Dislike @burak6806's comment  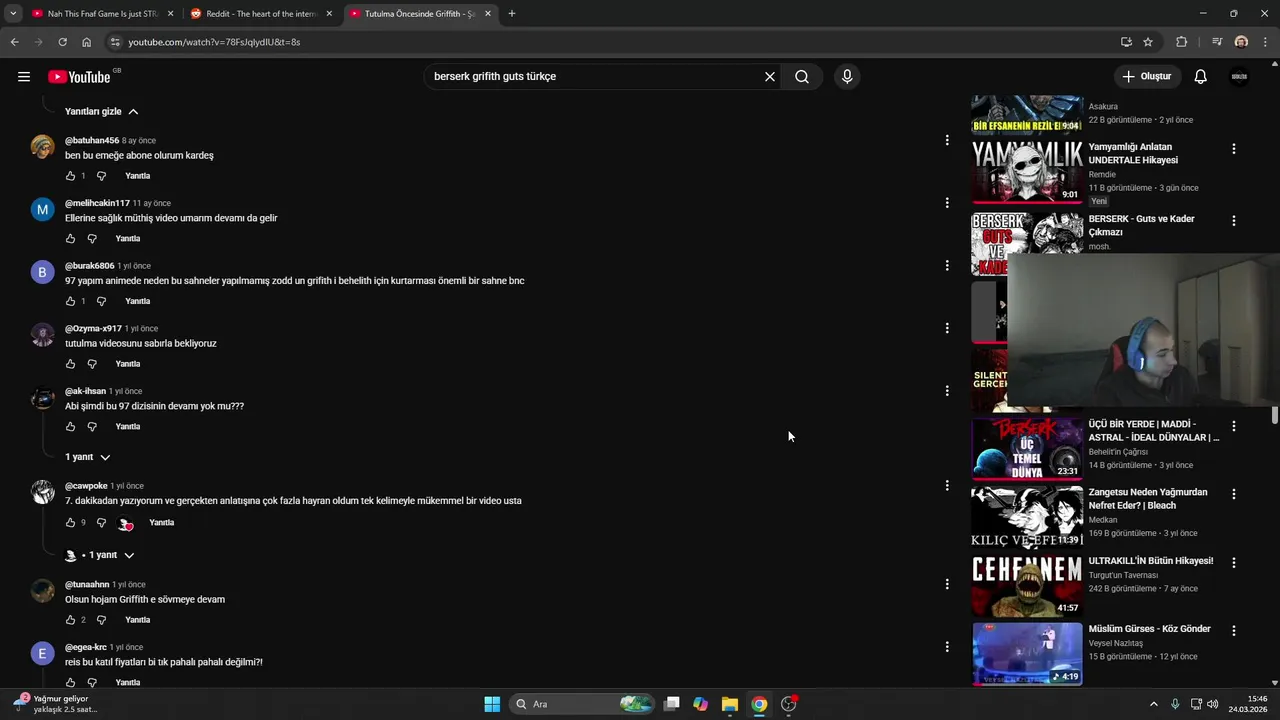[x=101, y=301]
